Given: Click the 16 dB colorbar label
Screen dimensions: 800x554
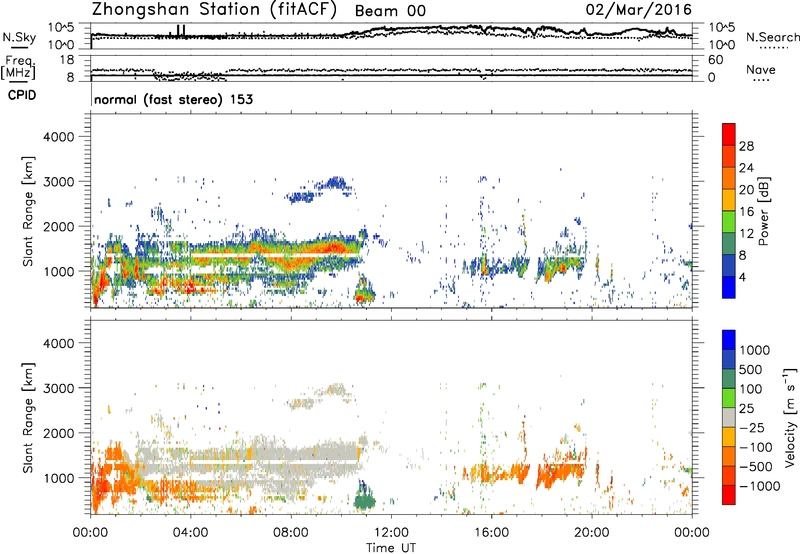Looking at the screenshot, I should (x=746, y=212).
